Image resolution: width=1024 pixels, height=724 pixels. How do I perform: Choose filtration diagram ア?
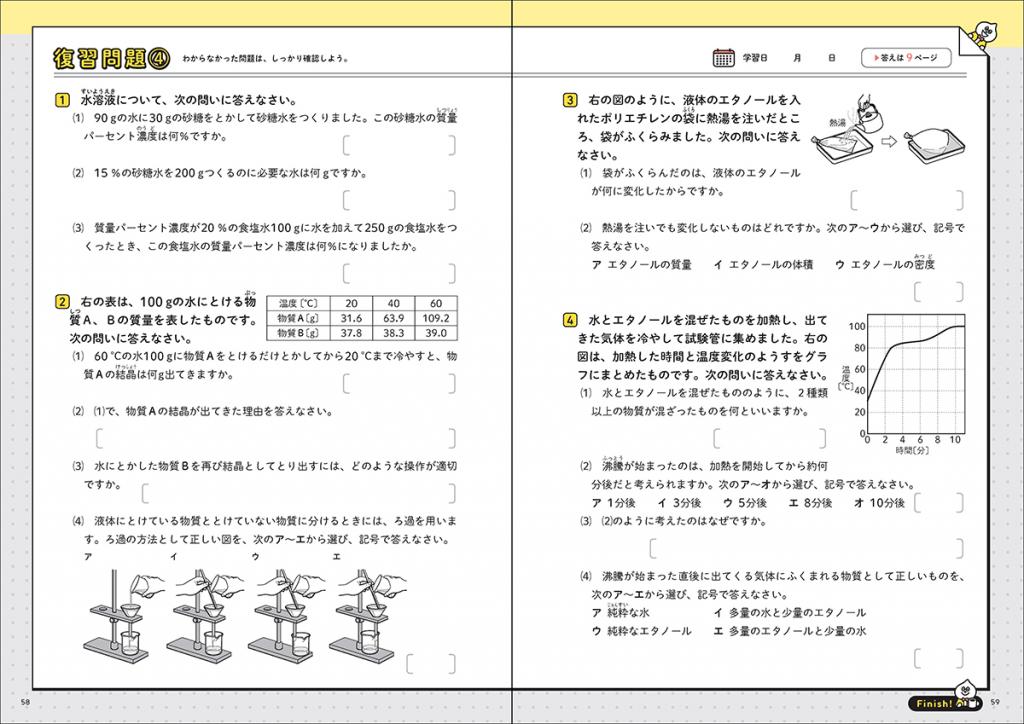[124, 614]
